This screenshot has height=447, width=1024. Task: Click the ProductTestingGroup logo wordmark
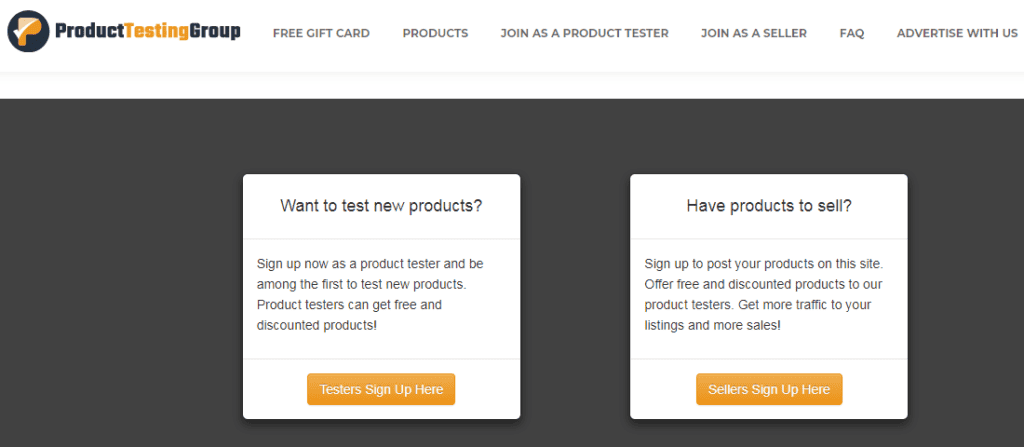coord(148,31)
